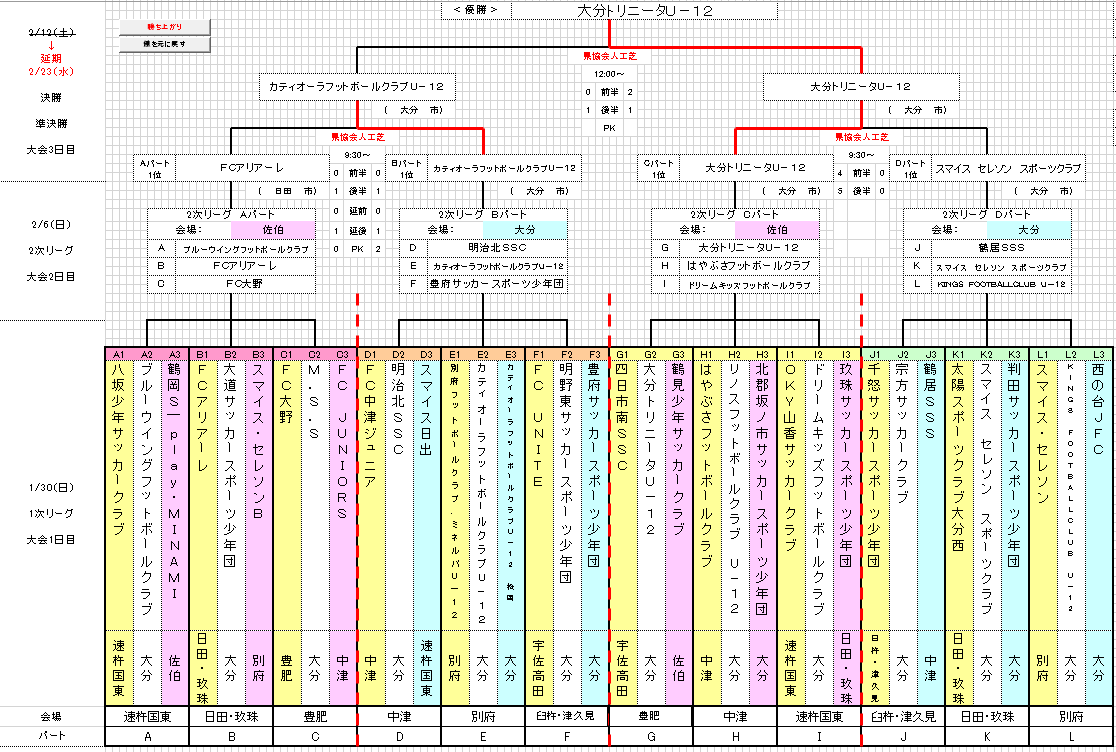The image size is (1116, 752).
Task: Select 豊府サッカースポーツ少年団 in row F
Action: click(498, 284)
